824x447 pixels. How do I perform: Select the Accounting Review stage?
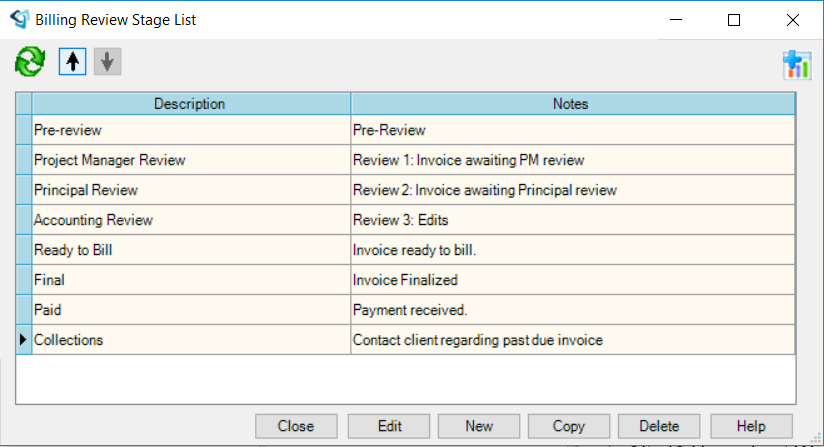tap(406, 220)
